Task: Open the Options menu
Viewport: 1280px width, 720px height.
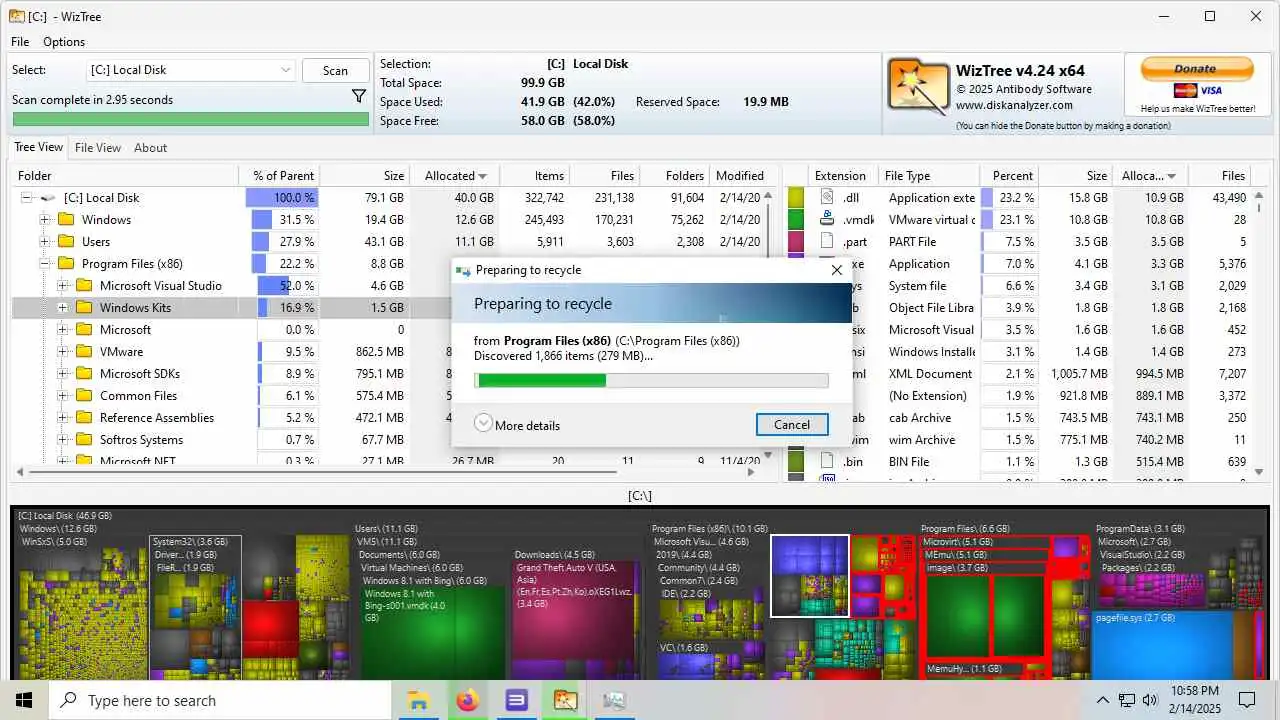Action: pyautogui.click(x=64, y=42)
